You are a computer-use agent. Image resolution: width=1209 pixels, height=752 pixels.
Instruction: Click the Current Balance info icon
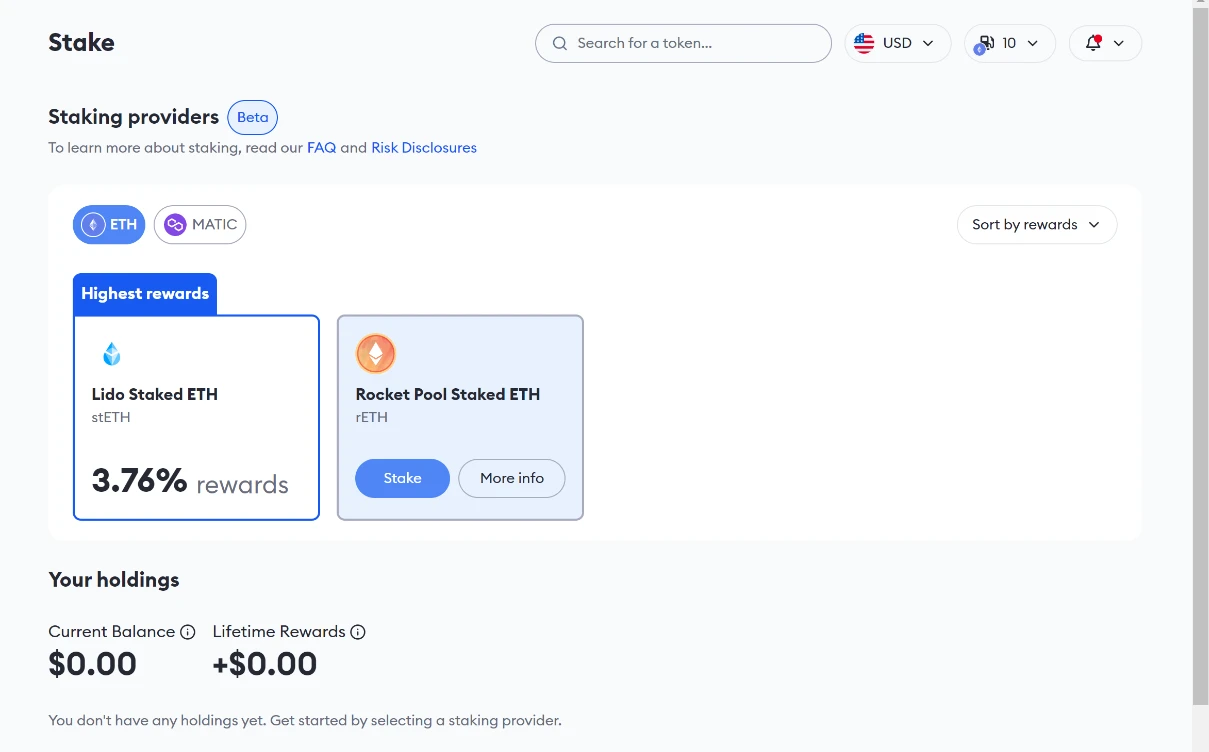(x=187, y=632)
